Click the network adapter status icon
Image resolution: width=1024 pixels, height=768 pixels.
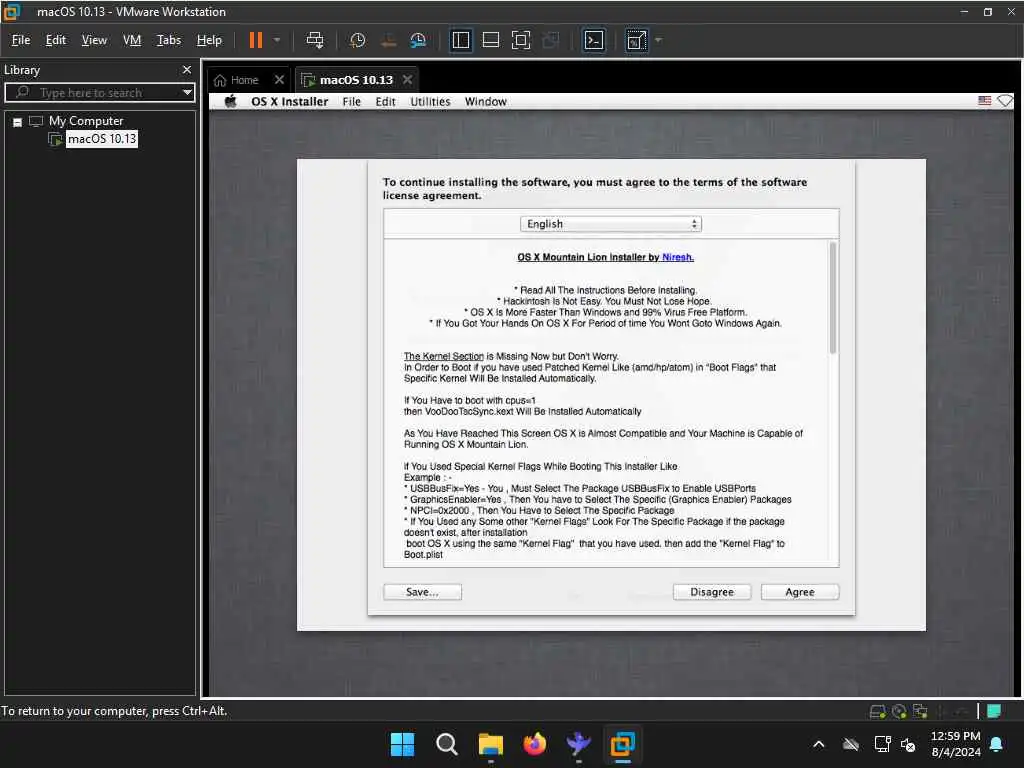click(920, 711)
